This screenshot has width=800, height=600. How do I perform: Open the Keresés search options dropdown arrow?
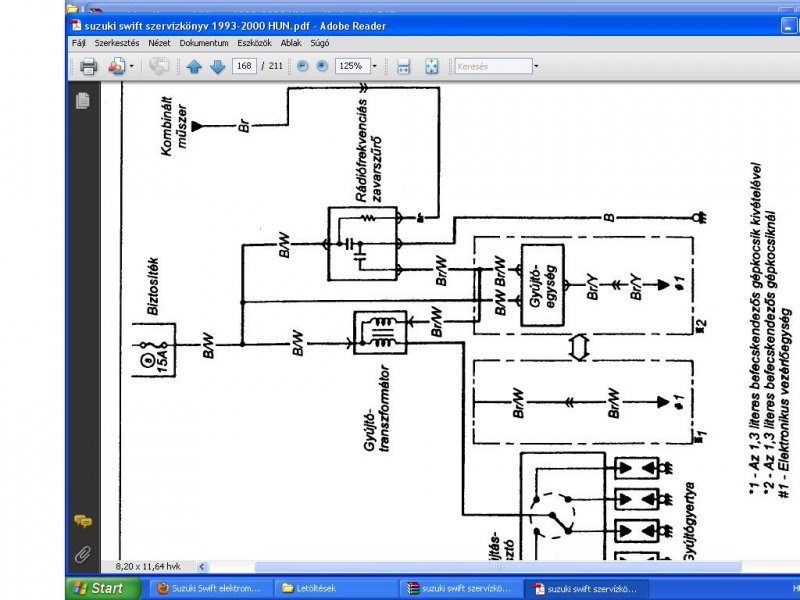[536, 66]
